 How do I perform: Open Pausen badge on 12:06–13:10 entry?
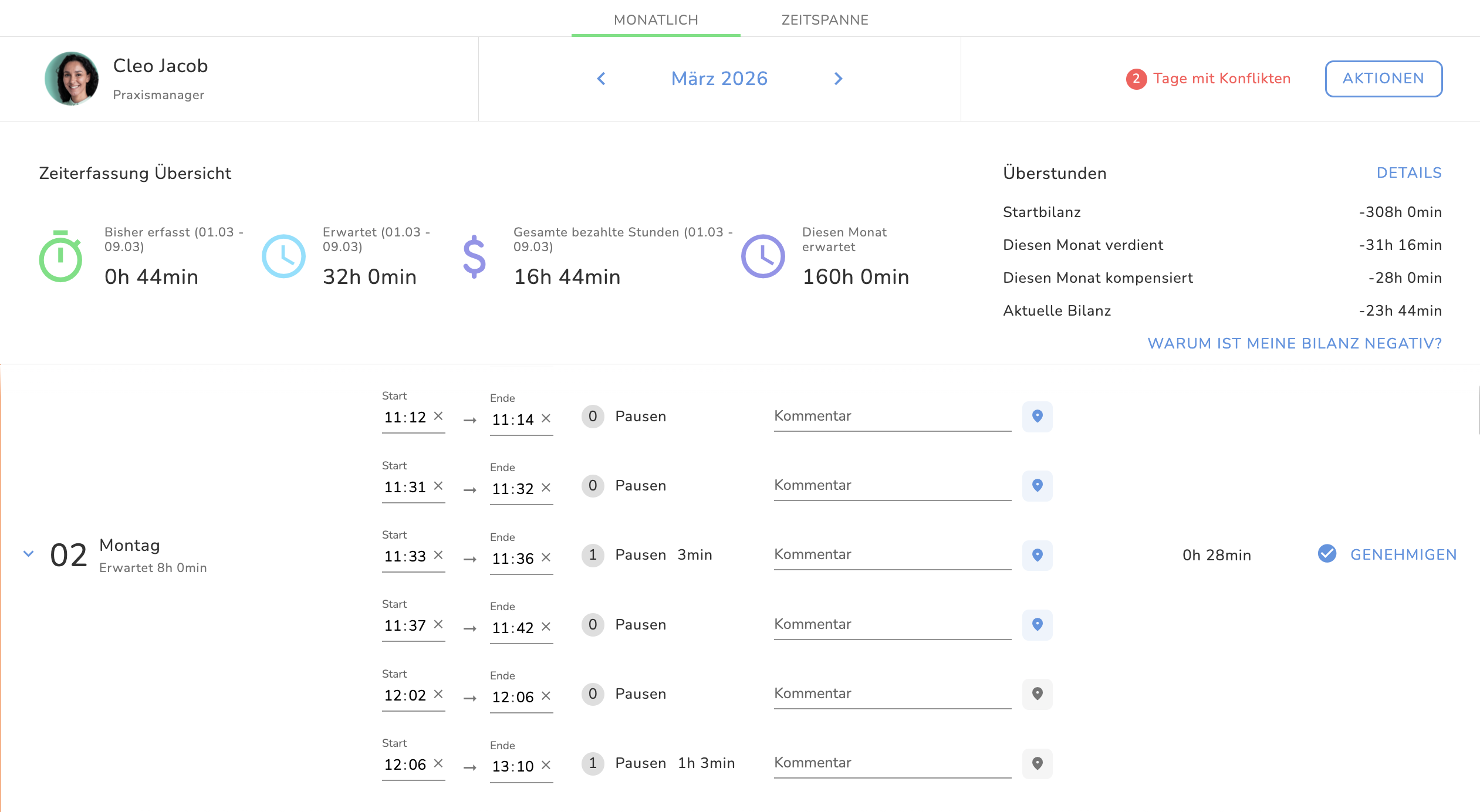(593, 763)
